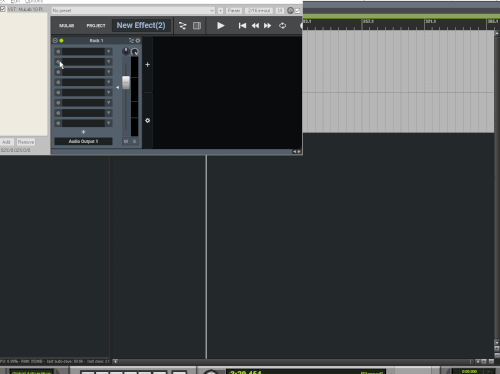Solo Rack 1 with the S button
Image resolution: width=500 pixels, height=374 pixels.
(x=134, y=141)
